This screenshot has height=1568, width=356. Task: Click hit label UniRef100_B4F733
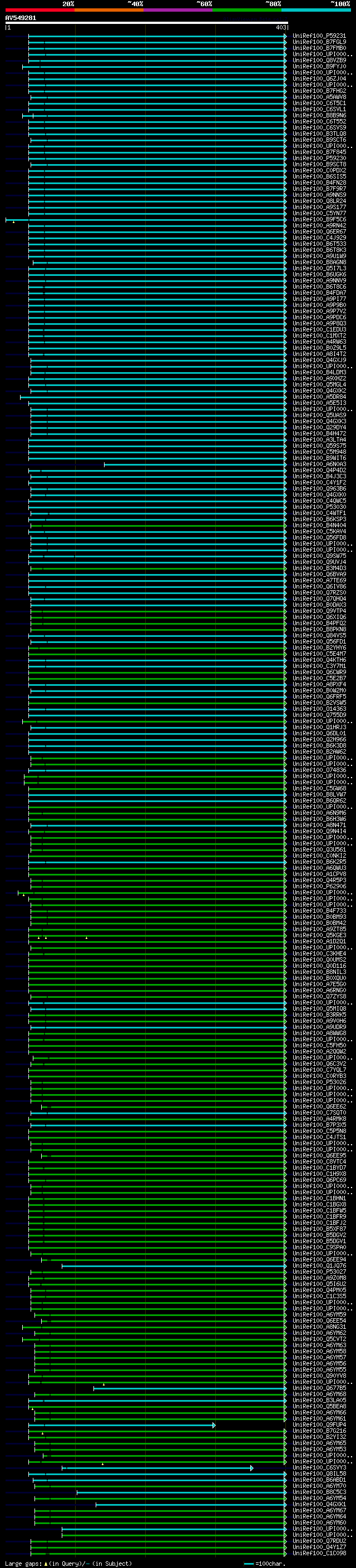[319, 911]
